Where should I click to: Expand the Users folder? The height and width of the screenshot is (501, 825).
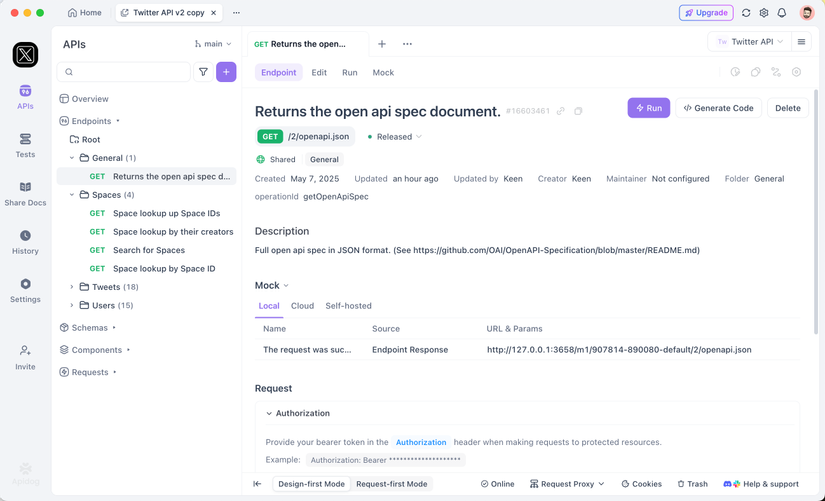[x=72, y=305]
